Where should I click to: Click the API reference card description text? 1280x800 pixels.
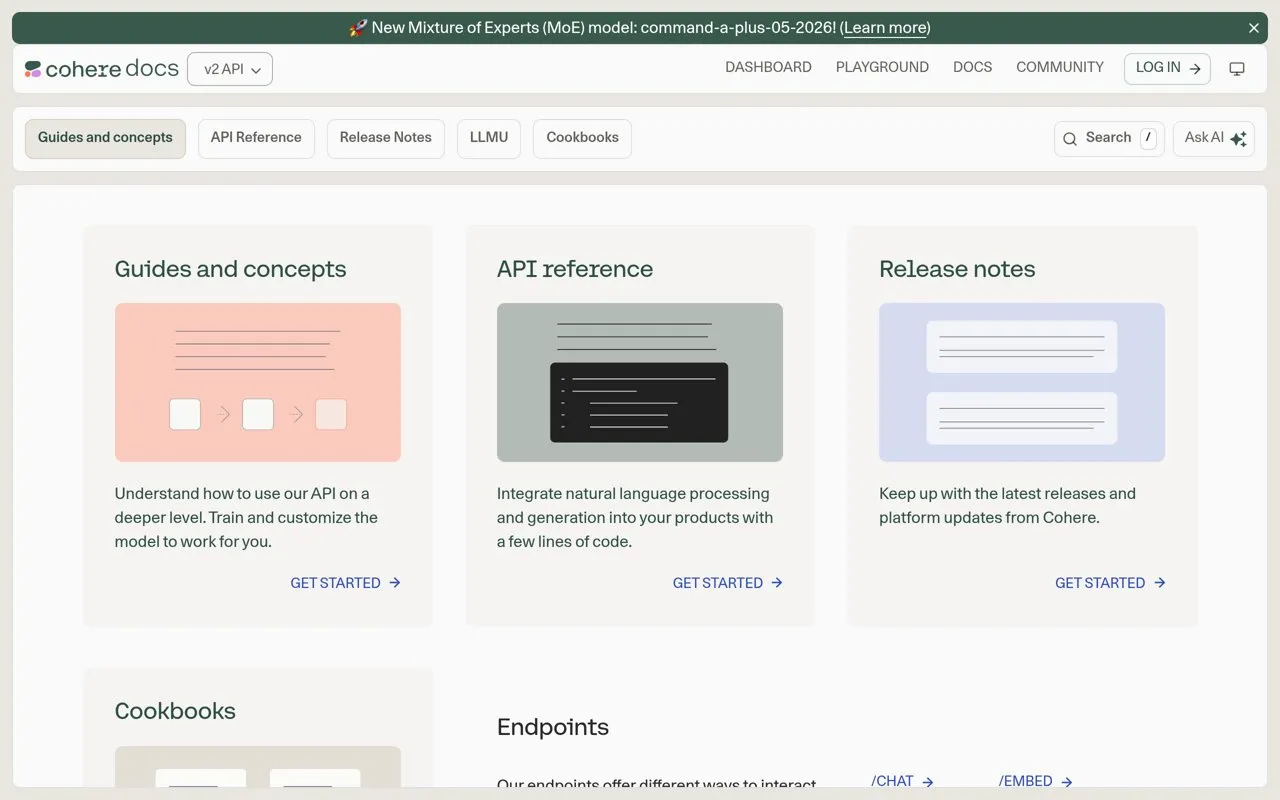(x=635, y=518)
